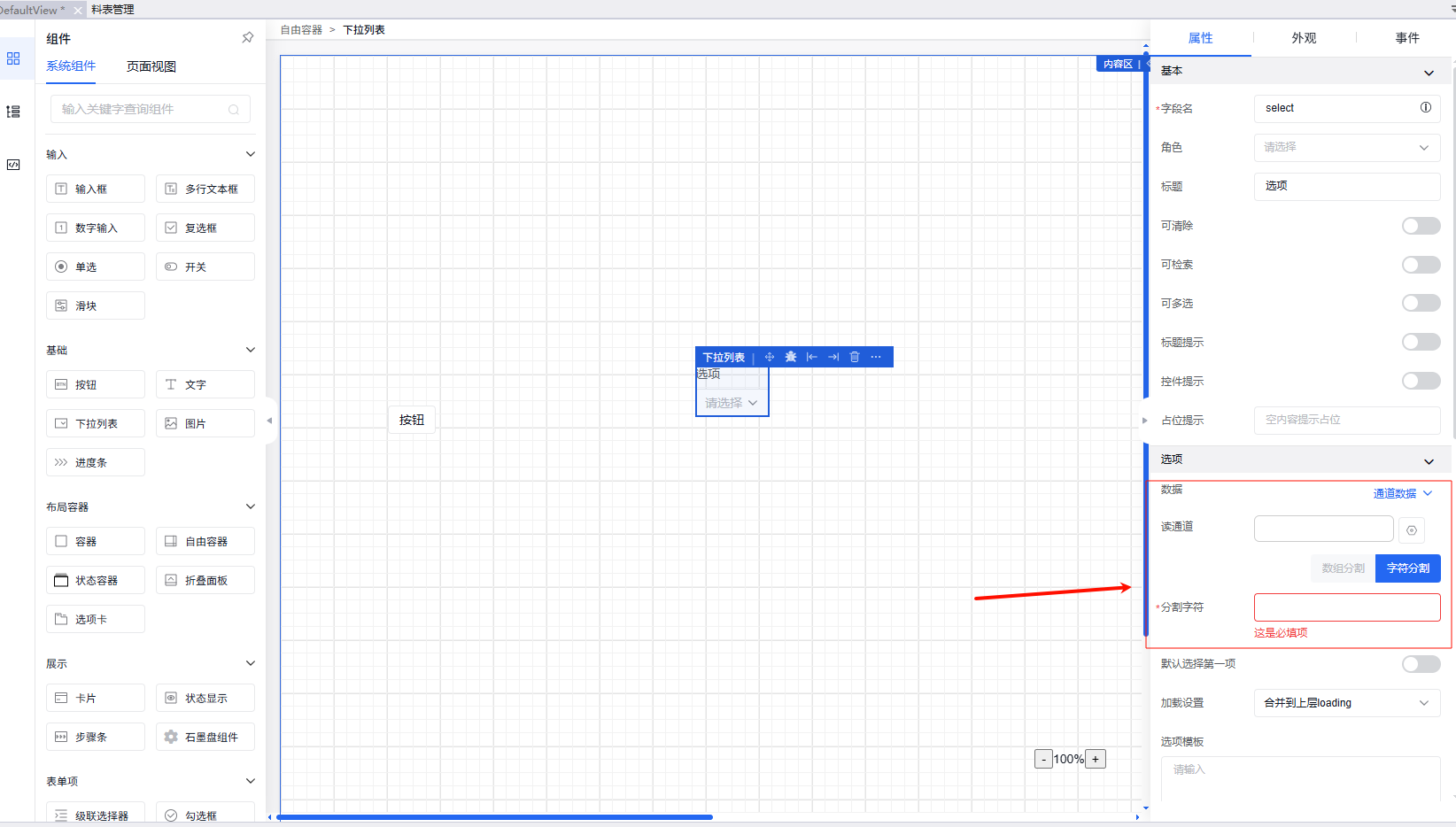Turn on the 可多选 switch
The width and height of the screenshot is (1456, 827).
point(1421,304)
